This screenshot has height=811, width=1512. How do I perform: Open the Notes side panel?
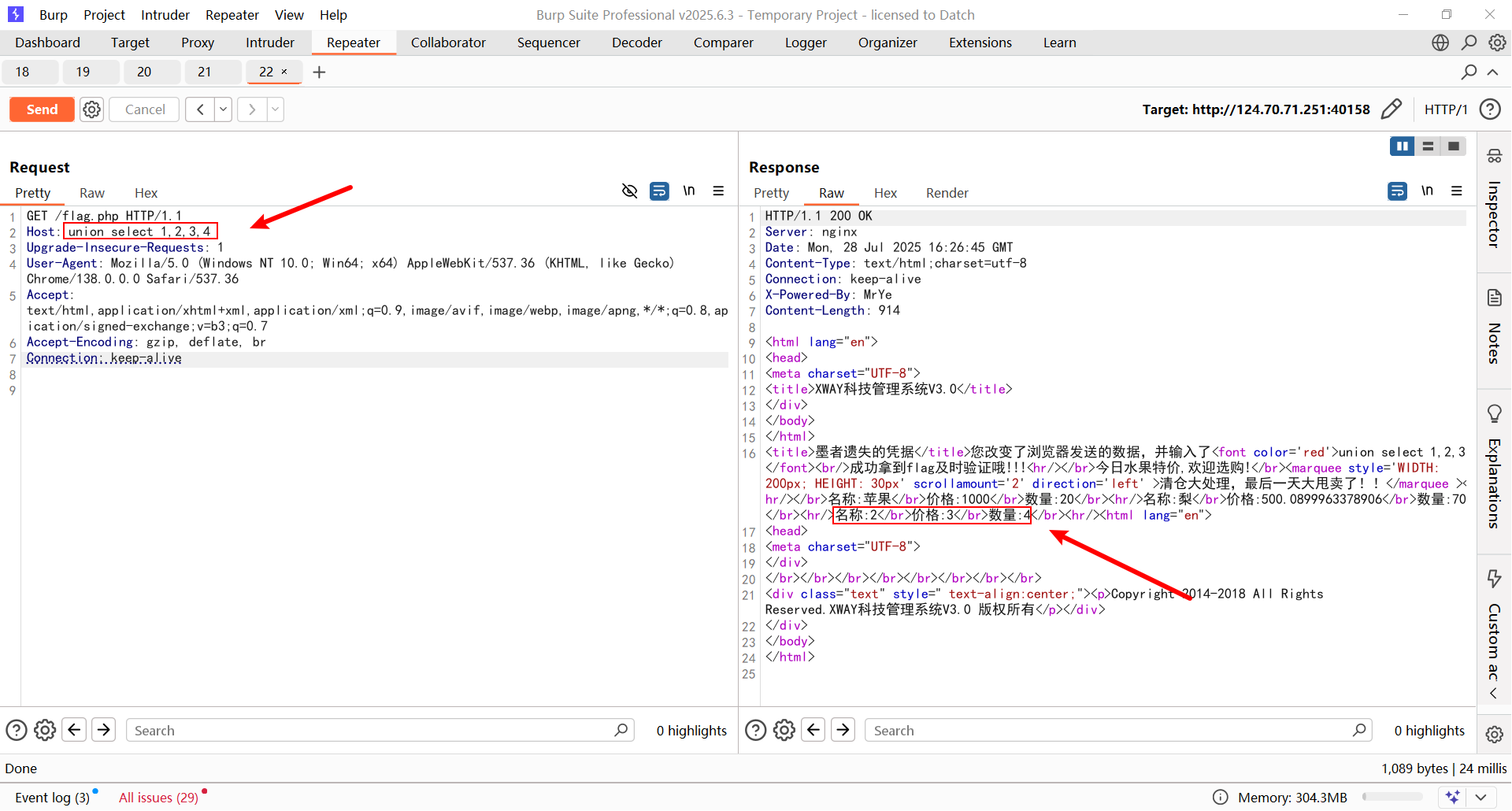point(1494,327)
